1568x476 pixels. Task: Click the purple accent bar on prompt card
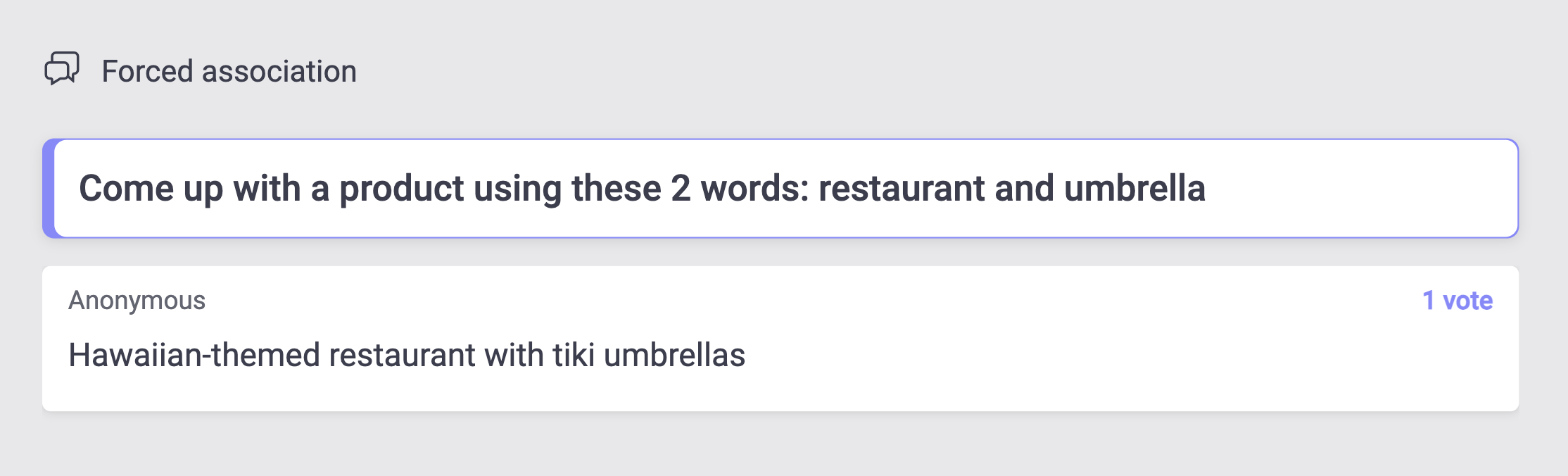tap(49, 188)
